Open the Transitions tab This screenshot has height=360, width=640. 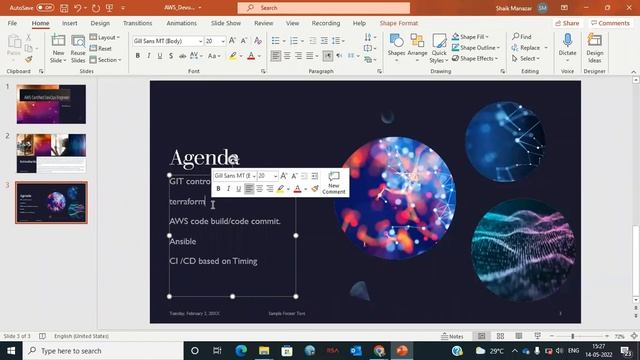(x=138, y=23)
